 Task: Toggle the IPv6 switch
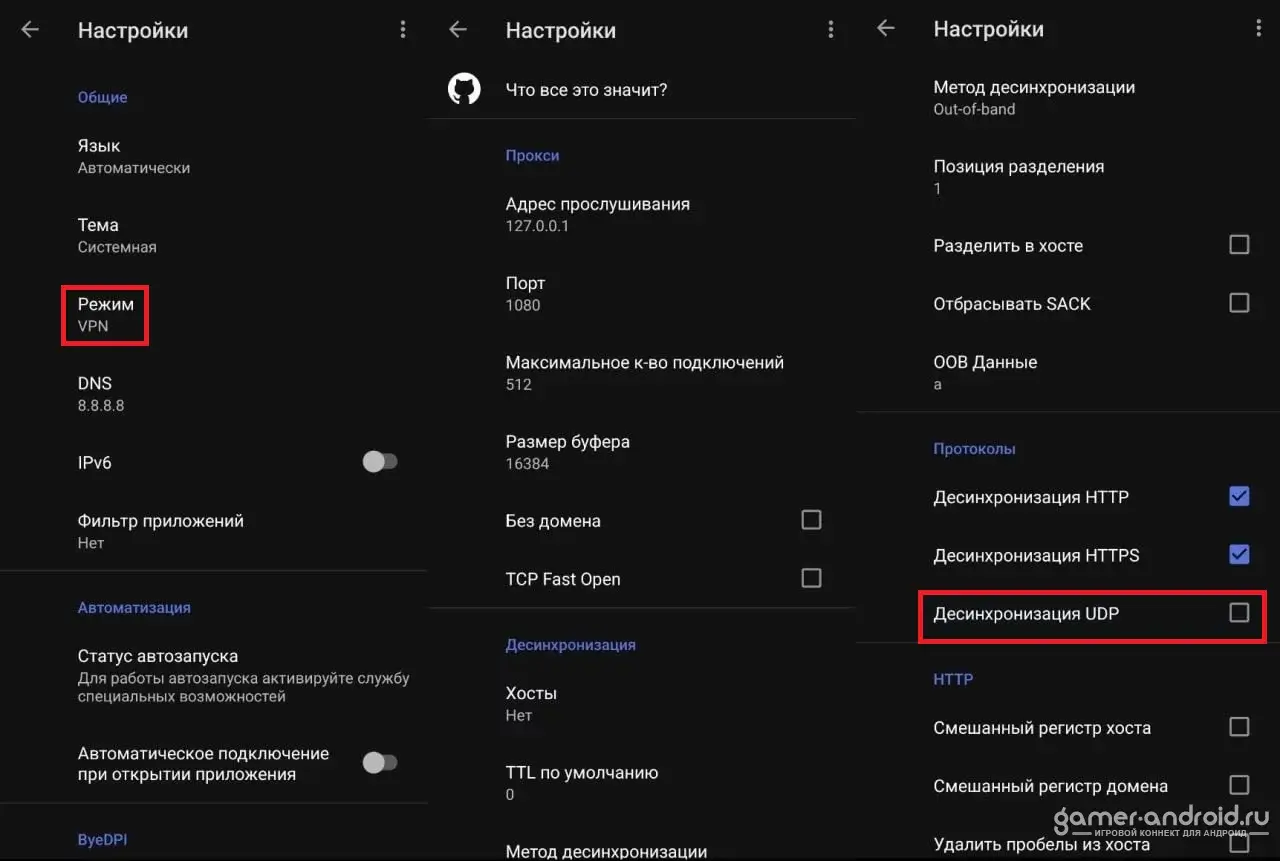[379, 462]
